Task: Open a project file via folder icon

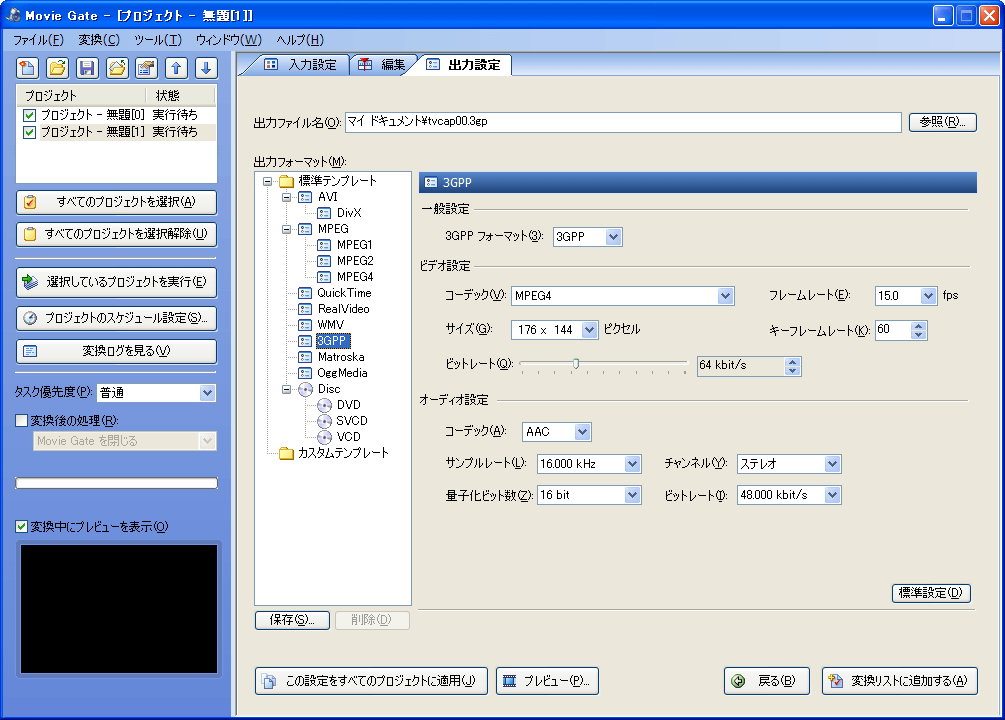Action: [x=57, y=68]
